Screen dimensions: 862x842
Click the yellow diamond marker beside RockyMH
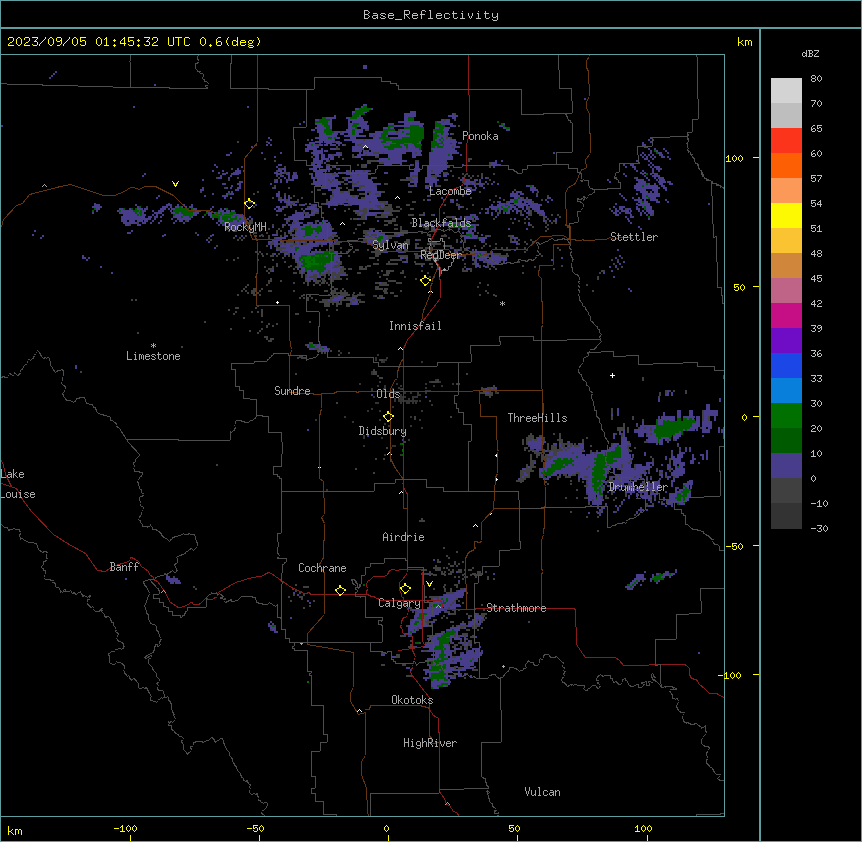pos(250,203)
